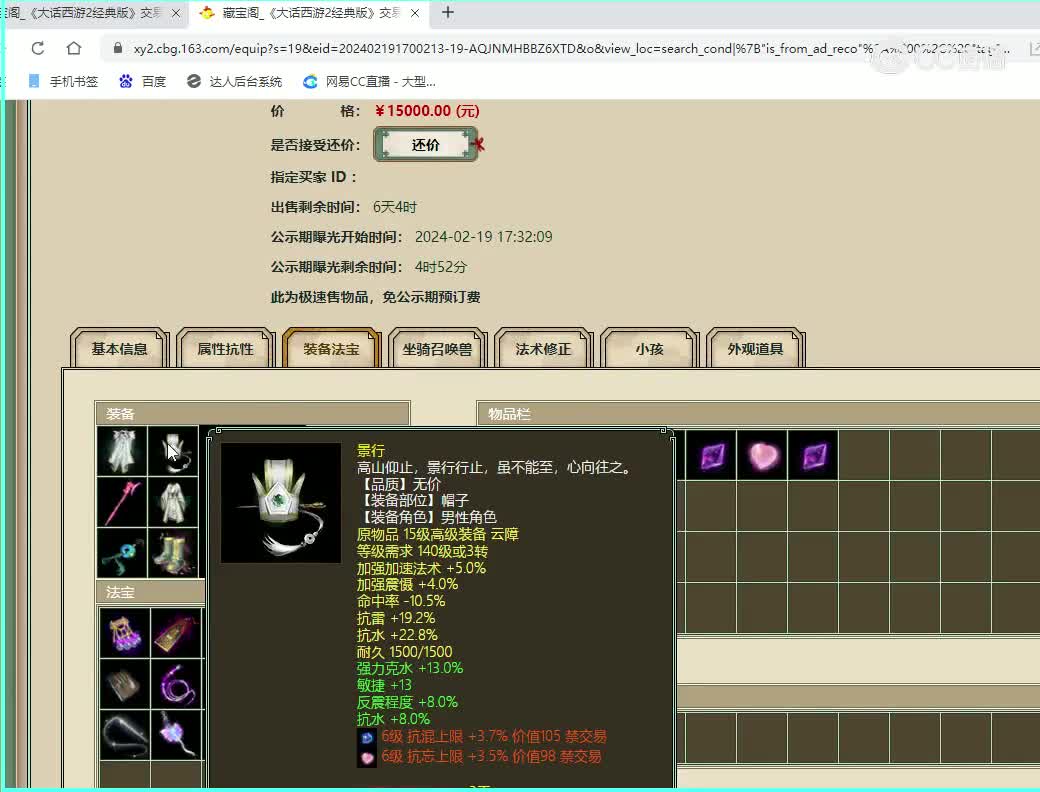This screenshot has height=792, width=1040.
Task: Click remaining sale time 6天4时
Action: point(395,207)
